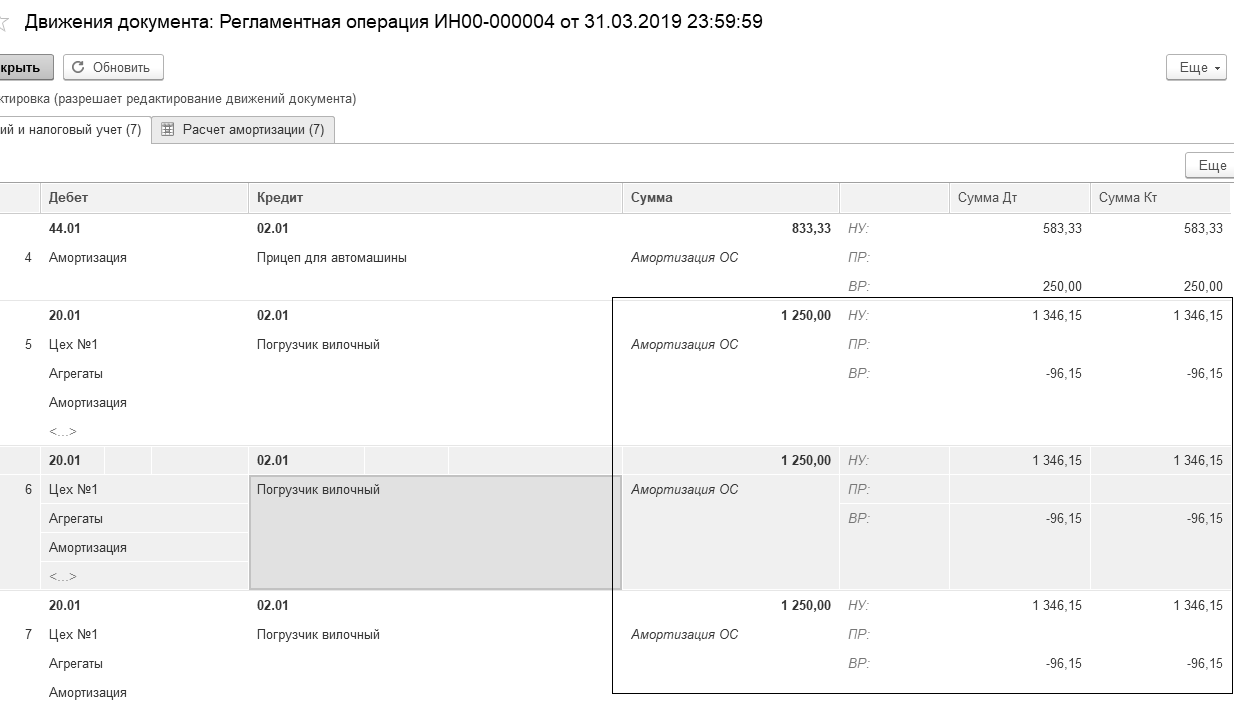1234x718 pixels.
Task: Click the table icon on Расчет амортизации tab
Action: pos(168,129)
